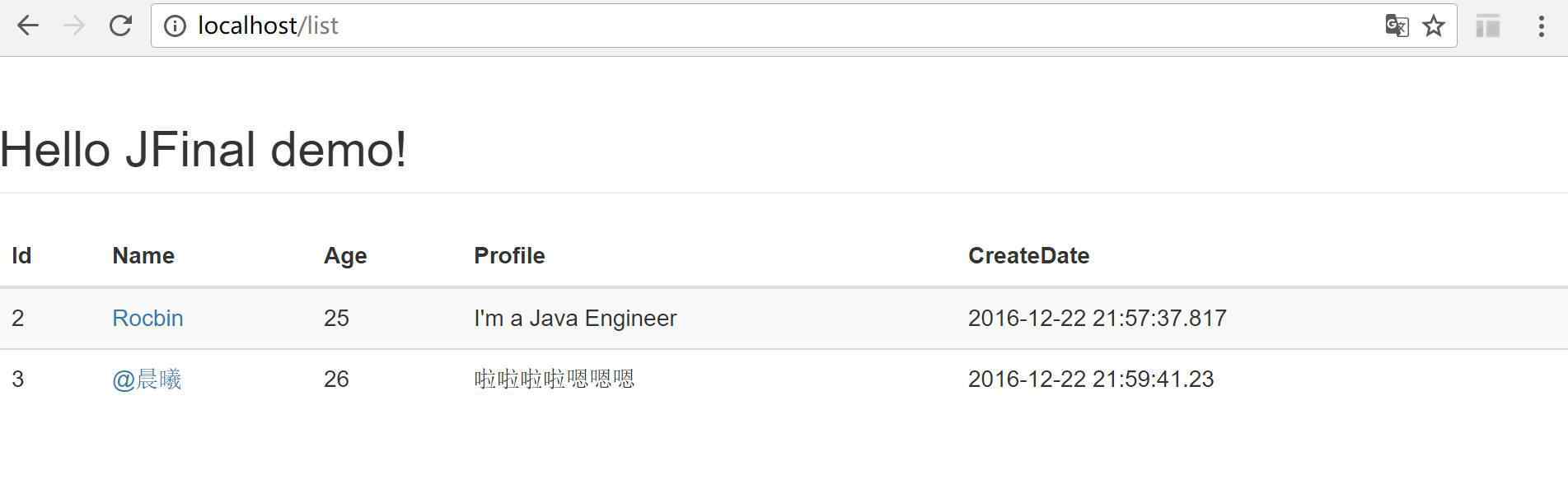This screenshot has height=503, width=1568.
Task: Click the Id column header
Action: click(21, 255)
